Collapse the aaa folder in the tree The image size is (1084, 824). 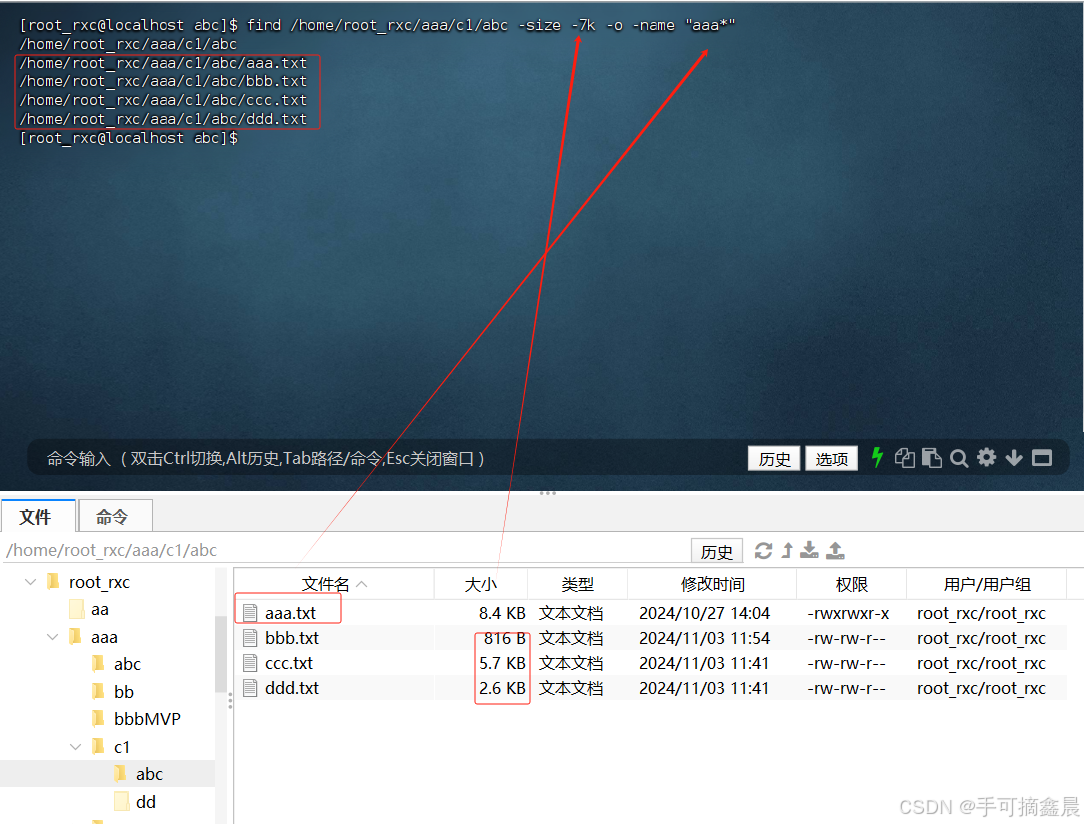coord(53,635)
